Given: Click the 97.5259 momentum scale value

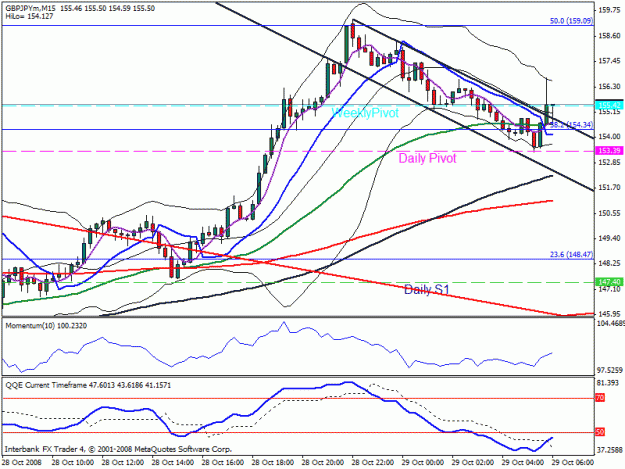Looking at the screenshot, I should tap(609, 371).
